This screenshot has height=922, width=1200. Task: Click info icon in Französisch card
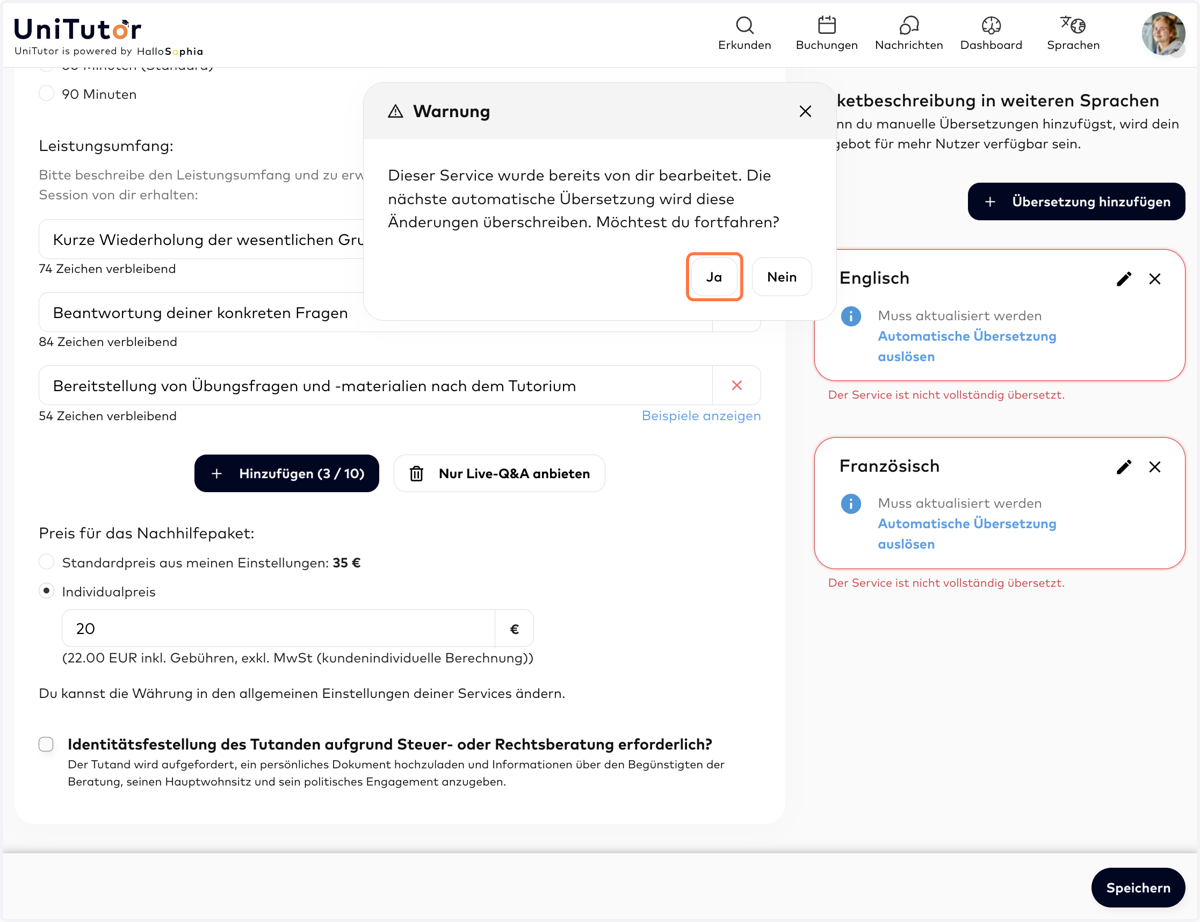851,504
